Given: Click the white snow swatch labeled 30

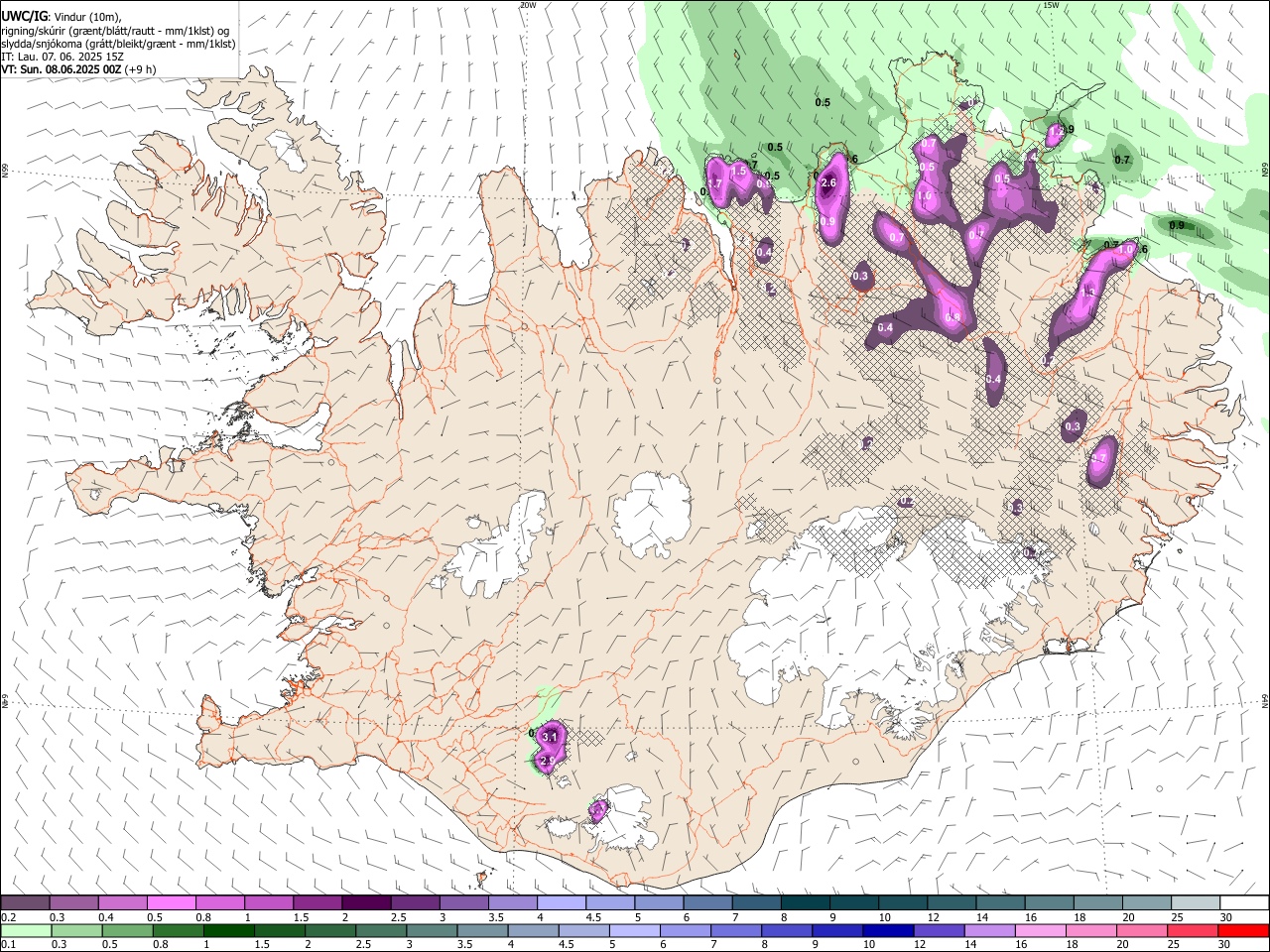Looking at the screenshot, I should point(1244,903).
